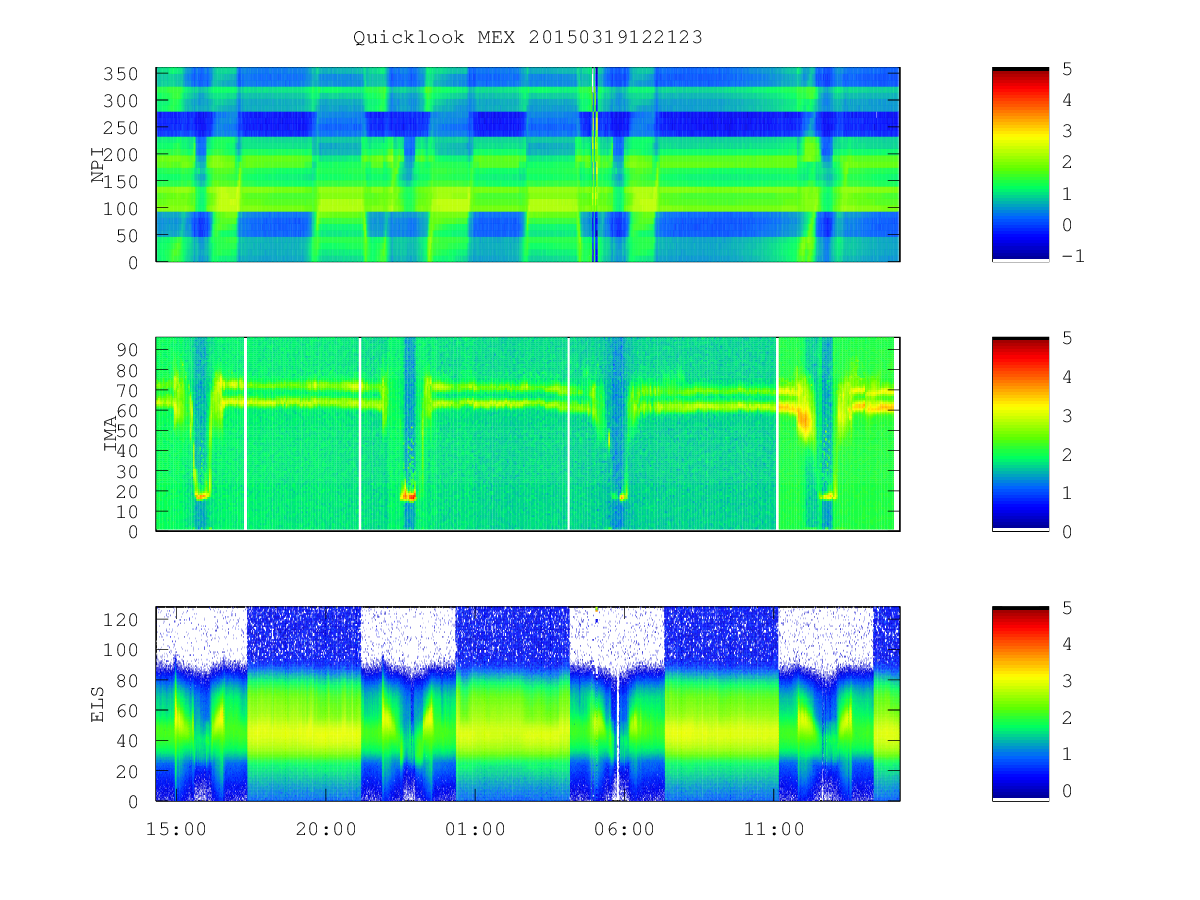
Task: Select the IMA axis label
Action: (x=111, y=435)
